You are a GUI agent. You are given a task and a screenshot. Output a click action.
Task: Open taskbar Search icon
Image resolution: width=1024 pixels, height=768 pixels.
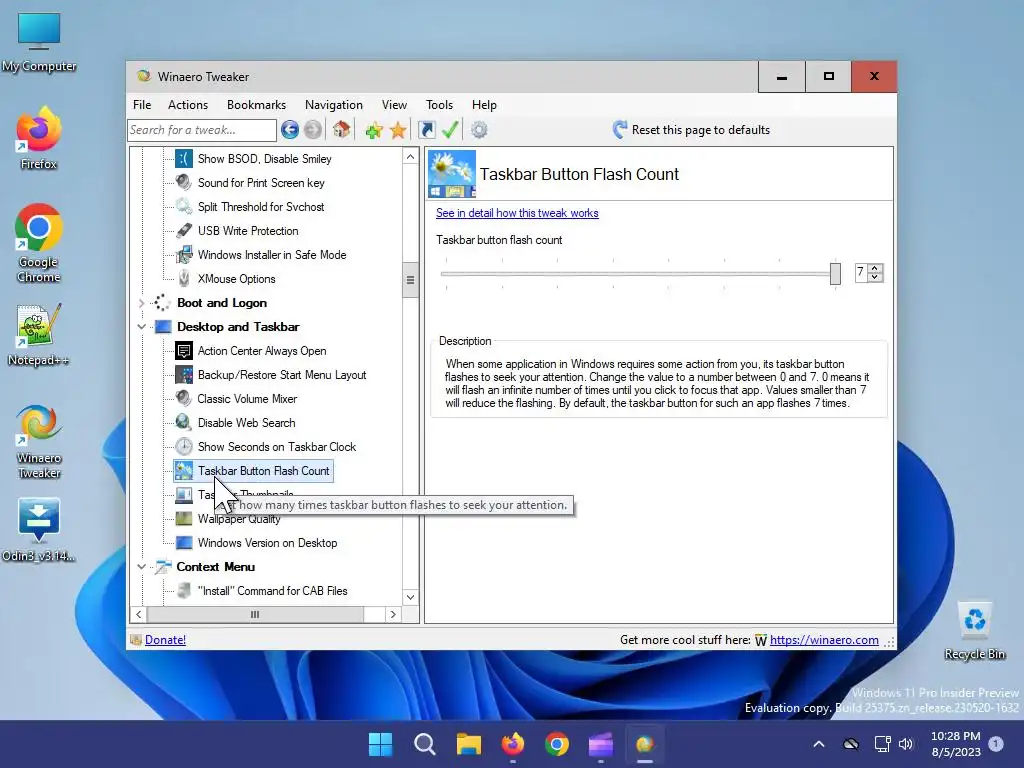424,744
